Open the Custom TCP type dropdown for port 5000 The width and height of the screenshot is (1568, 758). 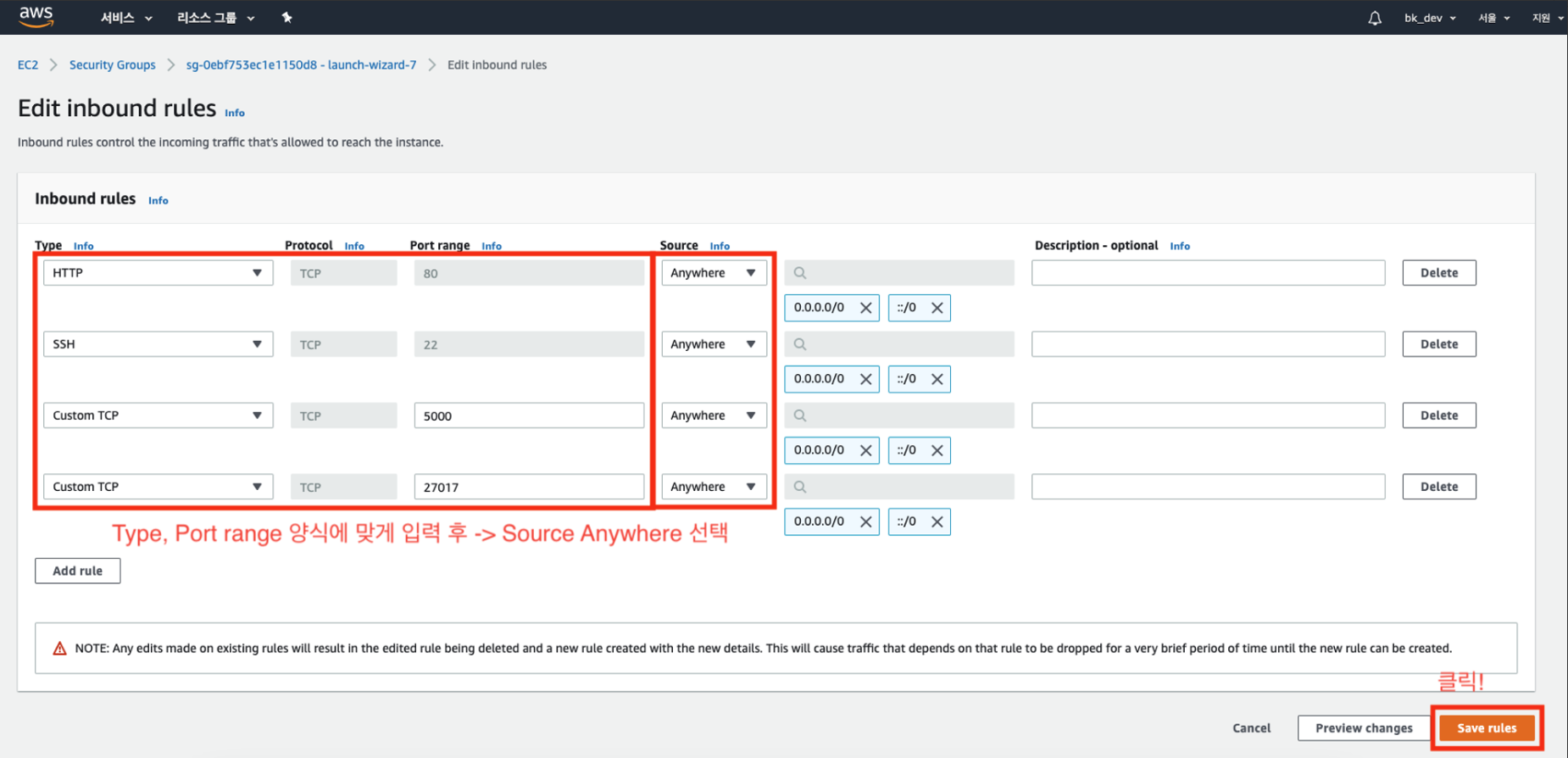158,415
